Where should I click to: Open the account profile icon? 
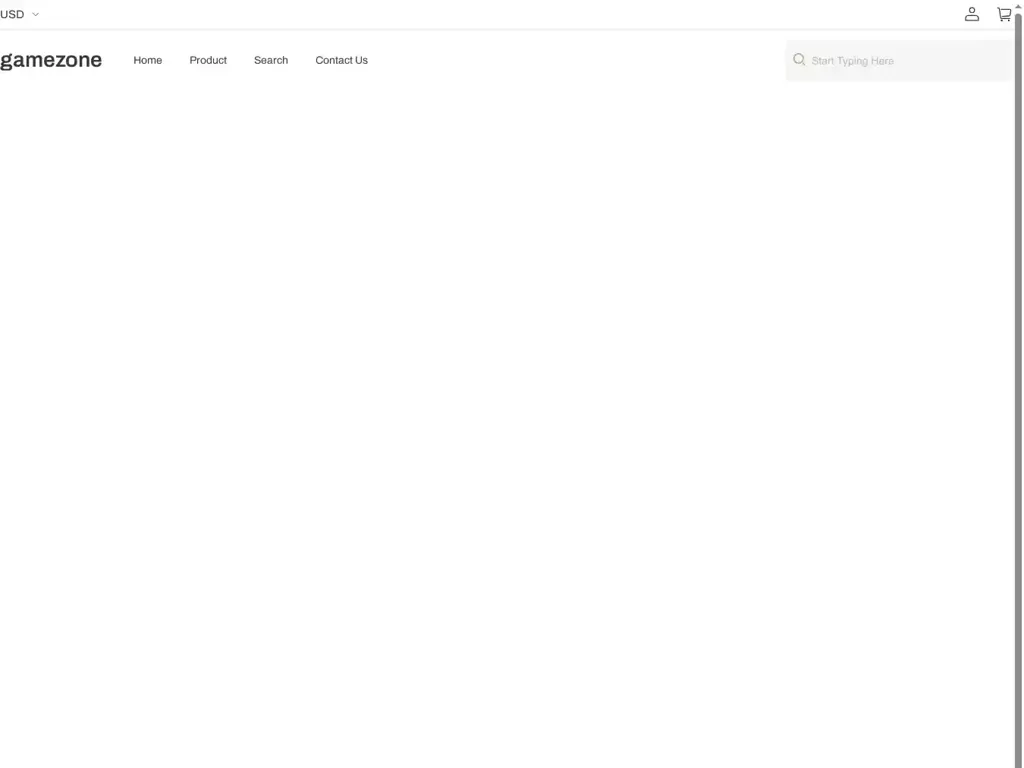click(x=971, y=14)
